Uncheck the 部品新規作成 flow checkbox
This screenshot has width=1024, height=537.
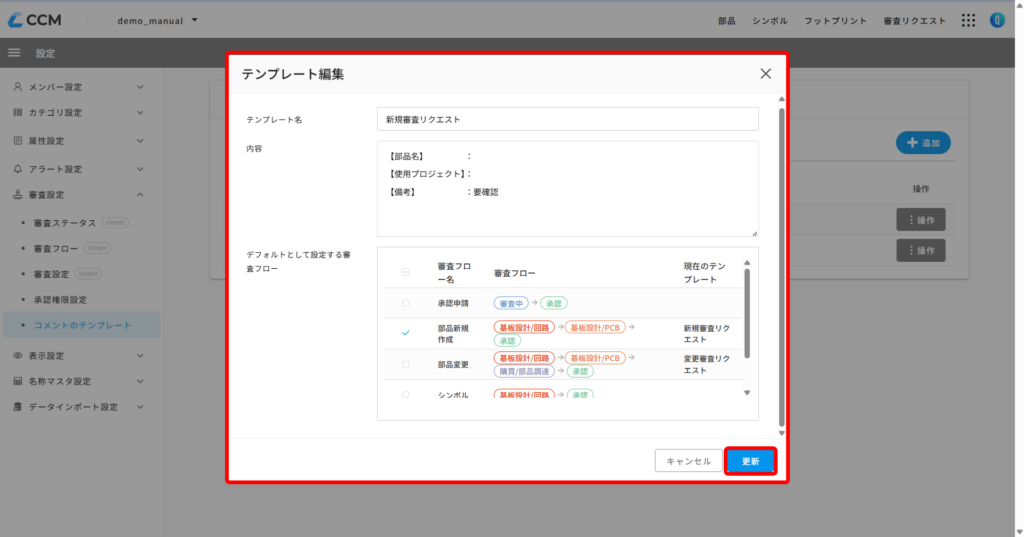tap(406, 333)
